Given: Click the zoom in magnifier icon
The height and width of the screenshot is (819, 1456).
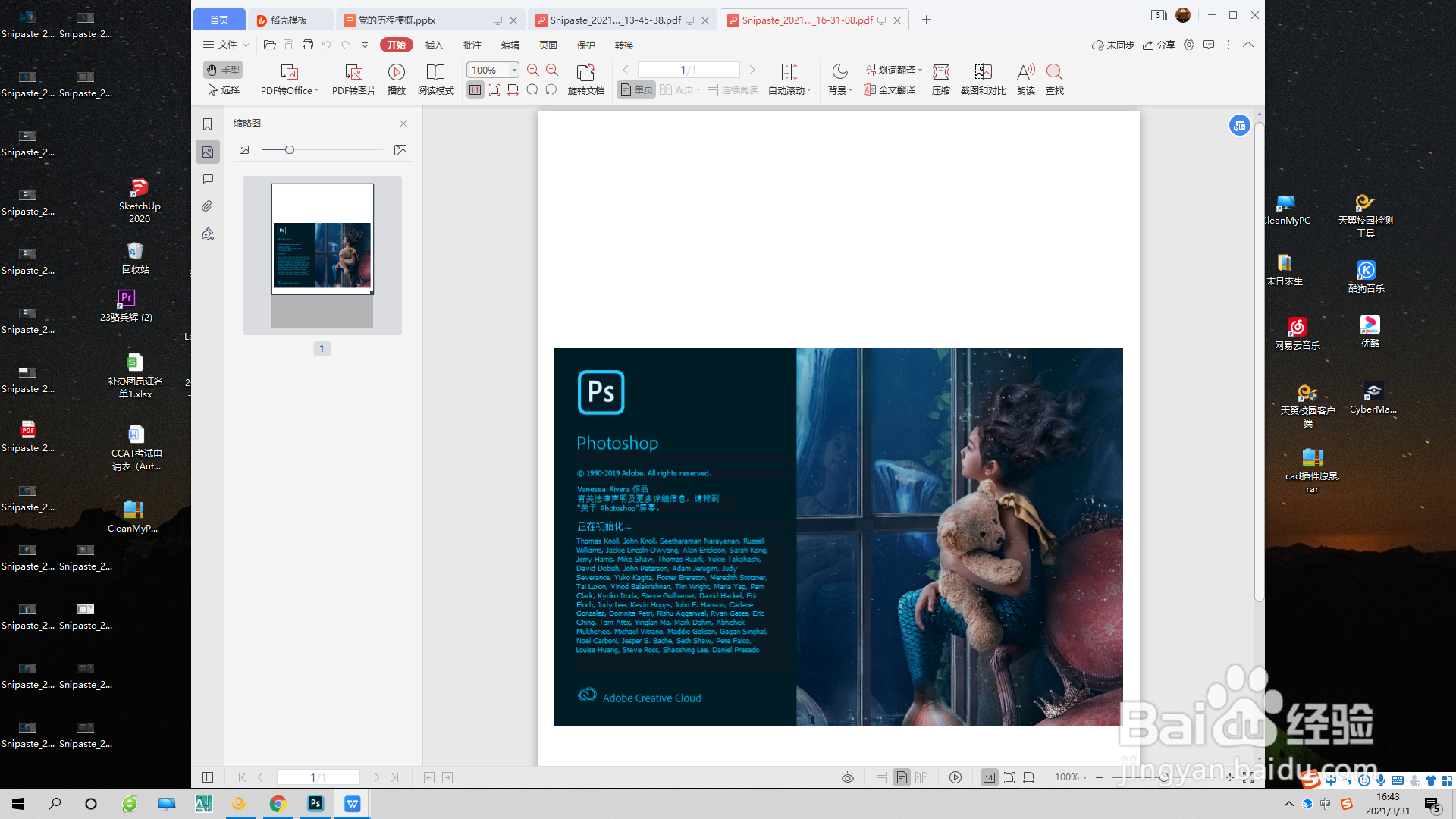Looking at the screenshot, I should click(x=552, y=70).
